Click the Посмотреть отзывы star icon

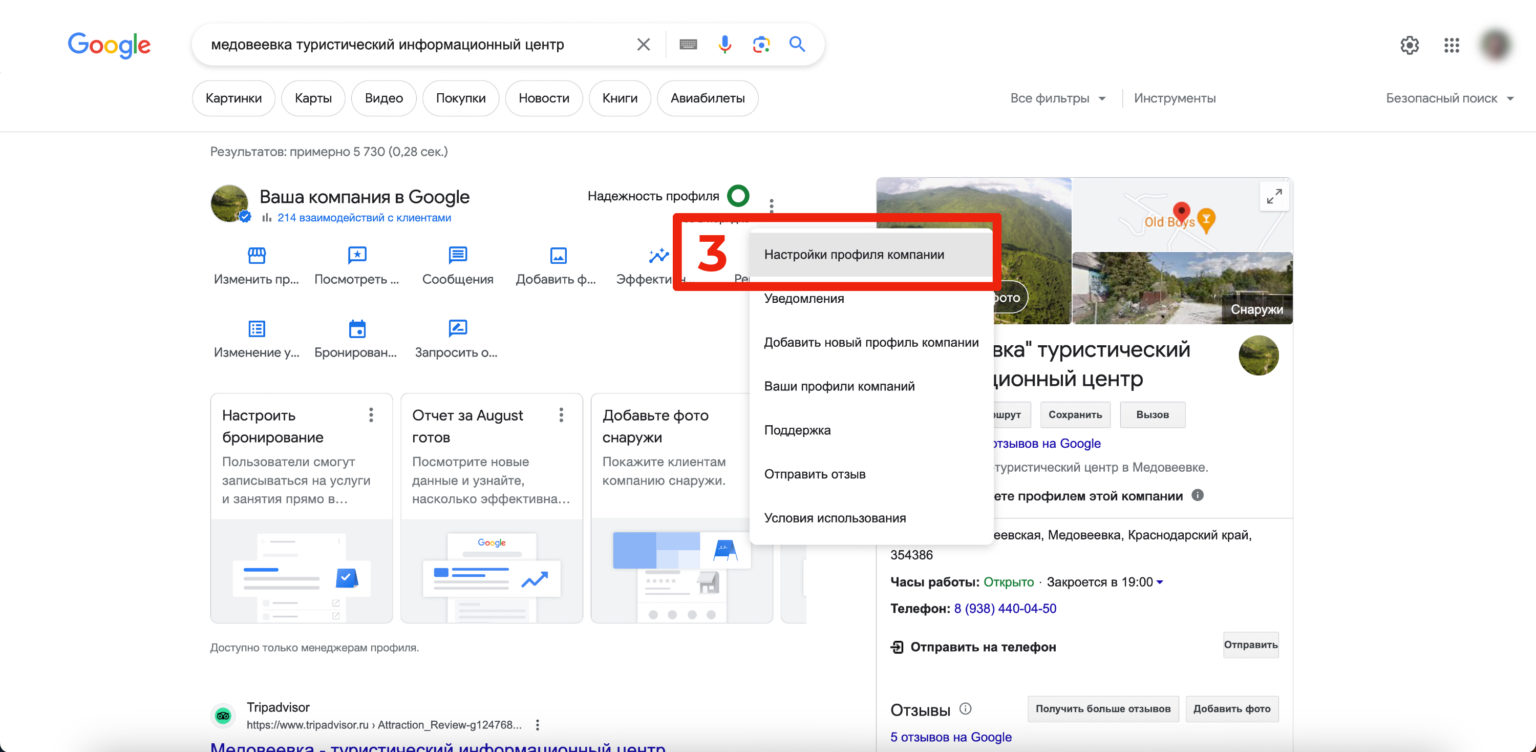point(357,256)
